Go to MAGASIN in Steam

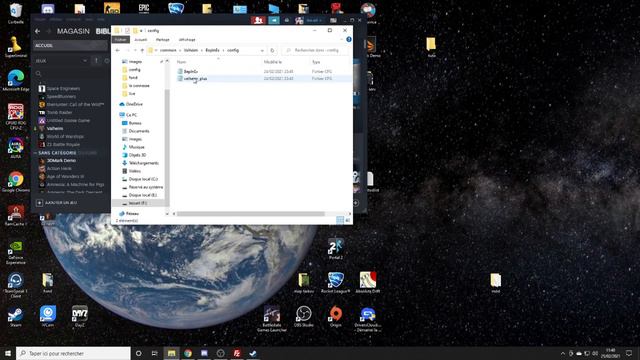73,31
